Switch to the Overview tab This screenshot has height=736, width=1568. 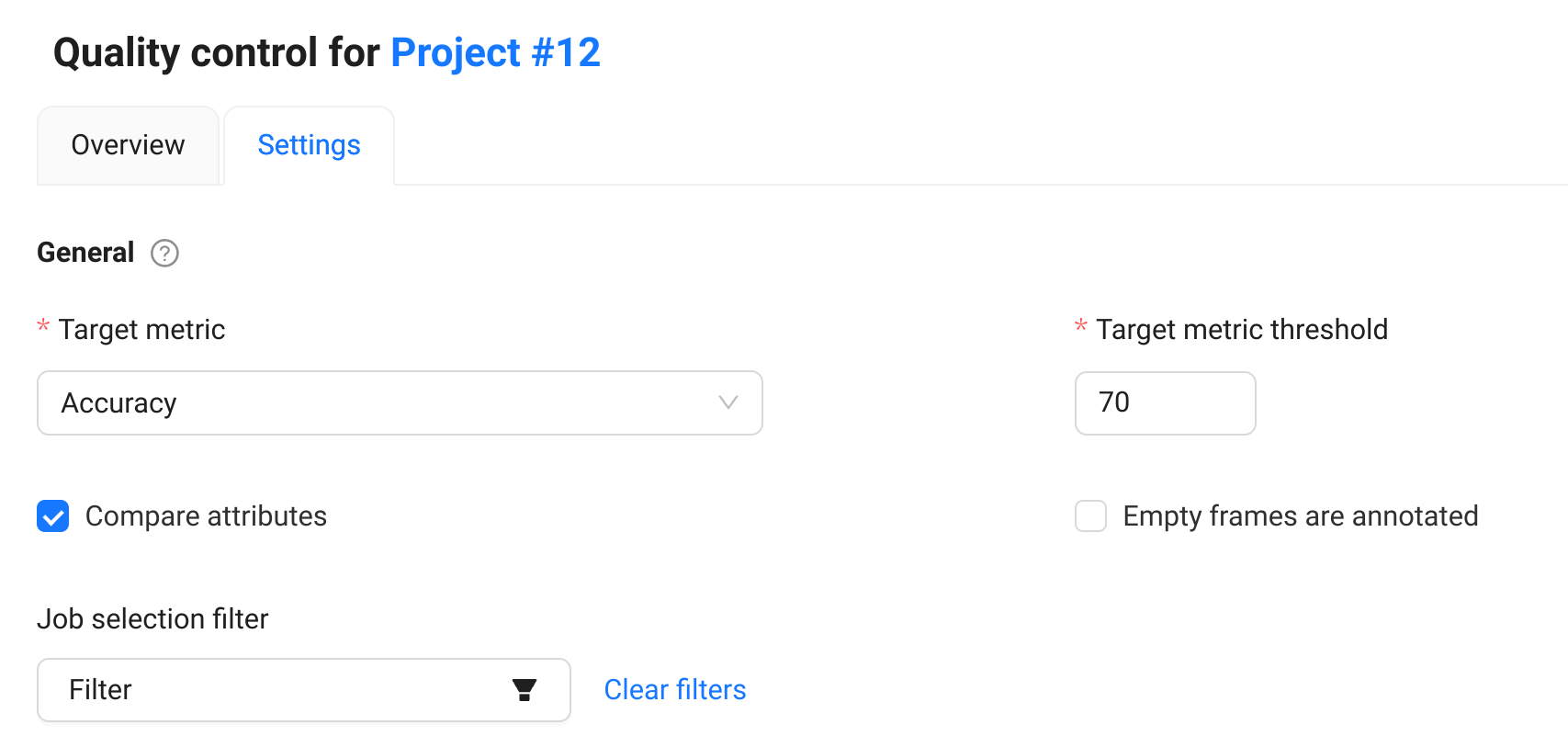coord(128,145)
